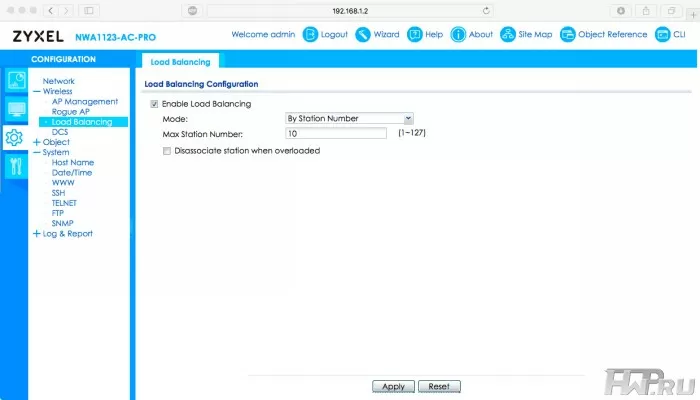
Task: Open the Site Map icon
Action: (508, 34)
